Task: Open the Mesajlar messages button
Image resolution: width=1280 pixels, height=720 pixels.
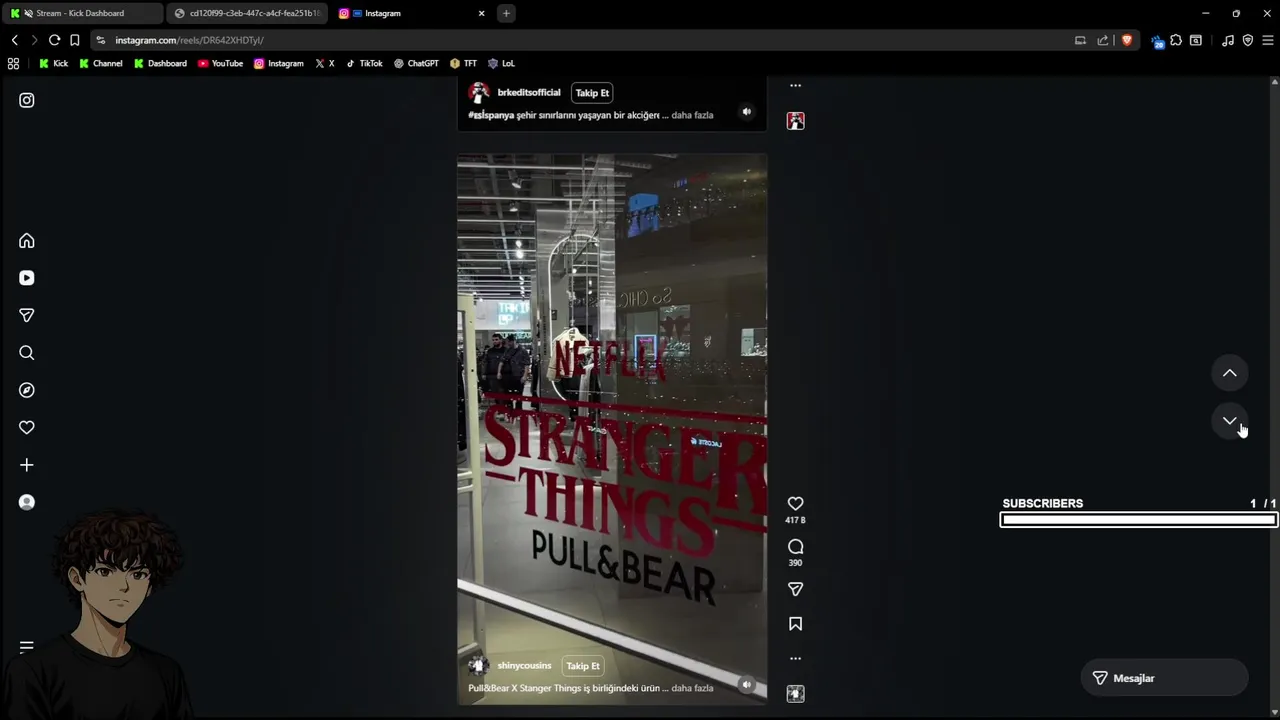Action: click(1164, 678)
